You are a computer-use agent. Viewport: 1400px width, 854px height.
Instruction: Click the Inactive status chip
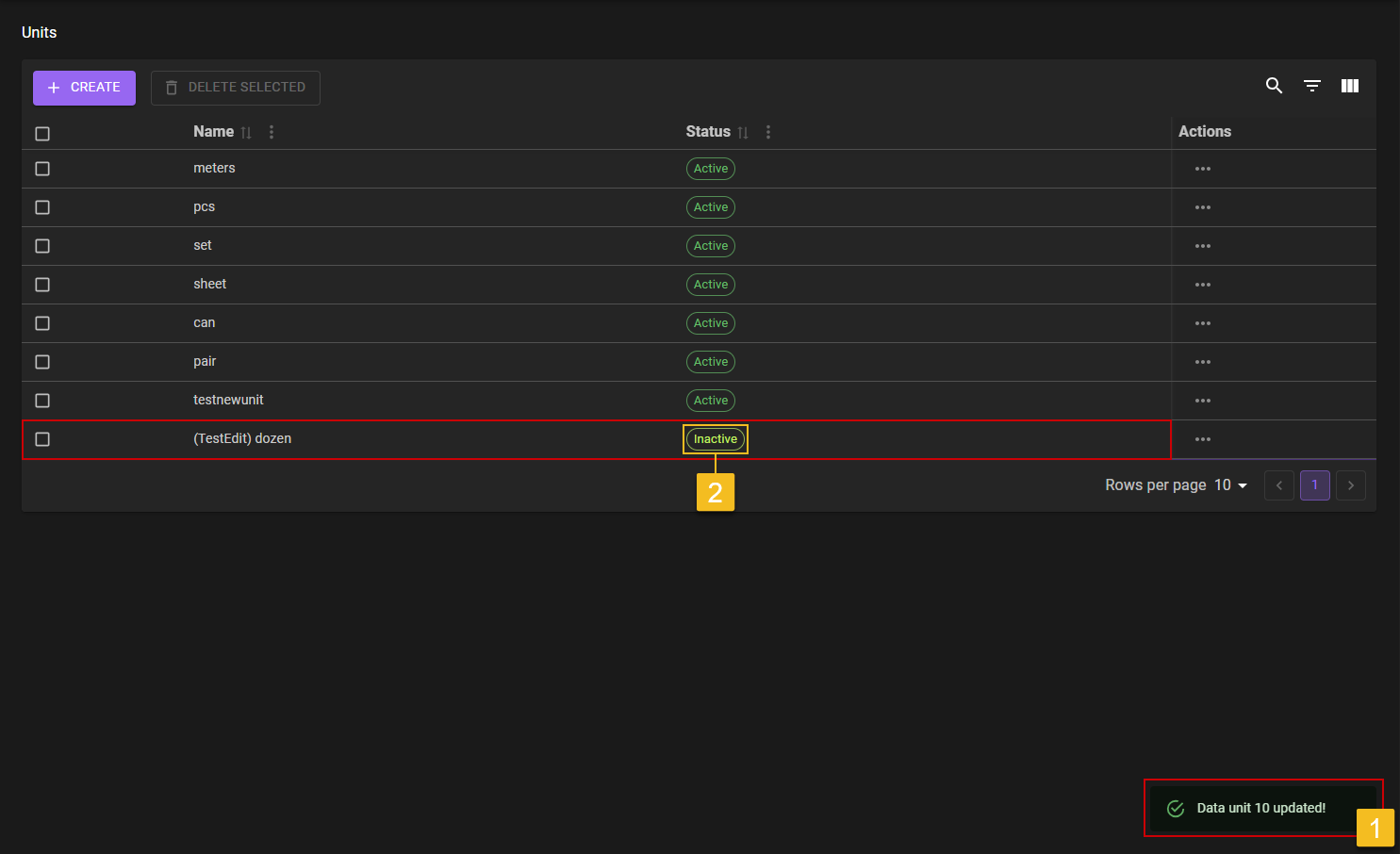715,439
